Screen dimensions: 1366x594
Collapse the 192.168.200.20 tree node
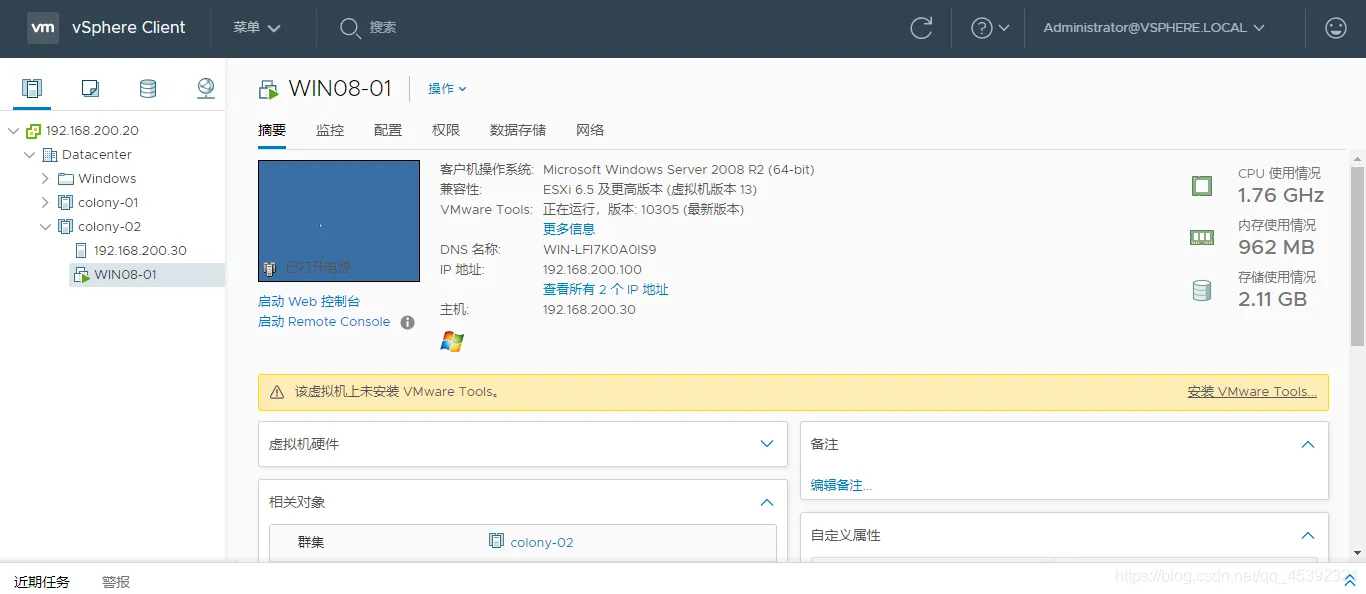tap(13, 131)
